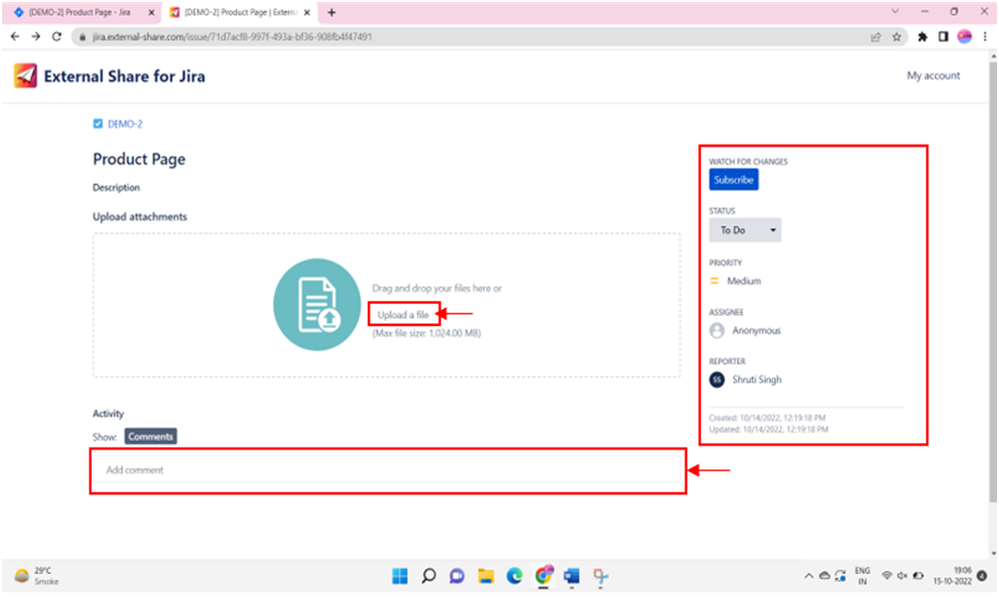Select the Comments activity filter

click(150, 436)
